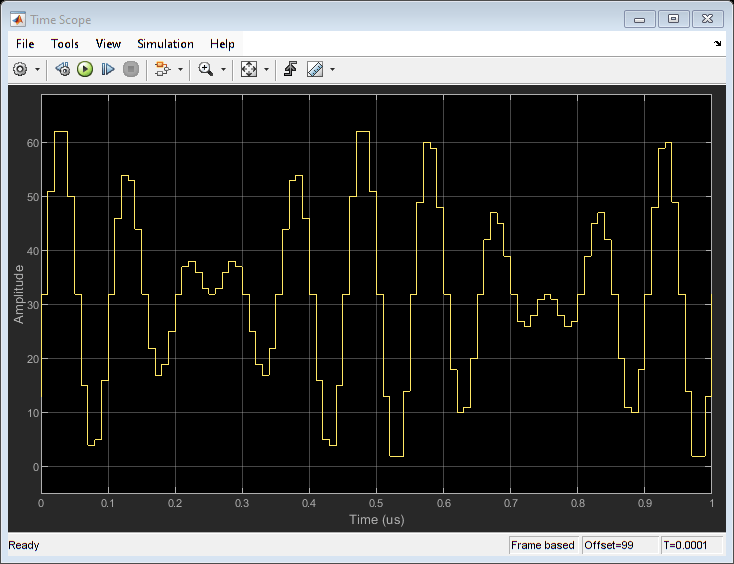The height and width of the screenshot is (564, 734).
Task: Click the step forward icon
Action: point(108,69)
